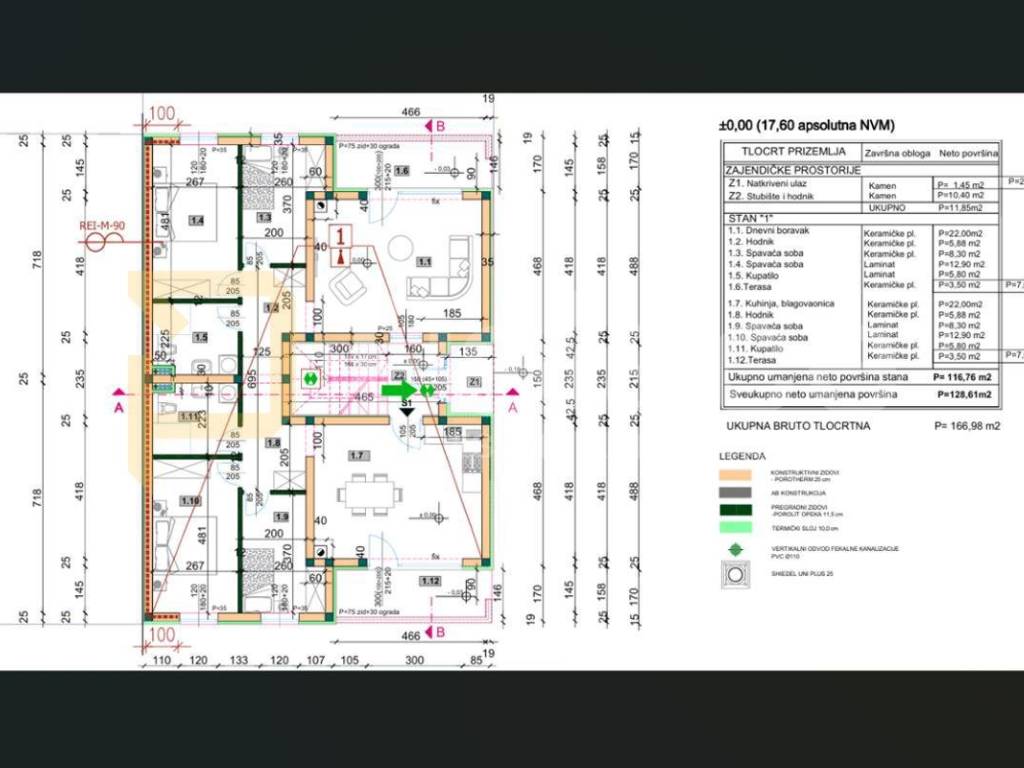Viewport: 1024px width, 768px height.
Task: Click the right section marker A
Action: [x=513, y=394]
